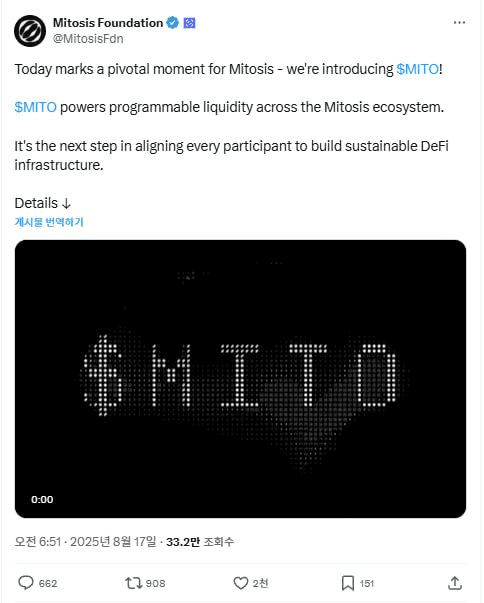Click the 33.2만 조회수 view count
Screen dimensions: 484x603
(200, 542)
